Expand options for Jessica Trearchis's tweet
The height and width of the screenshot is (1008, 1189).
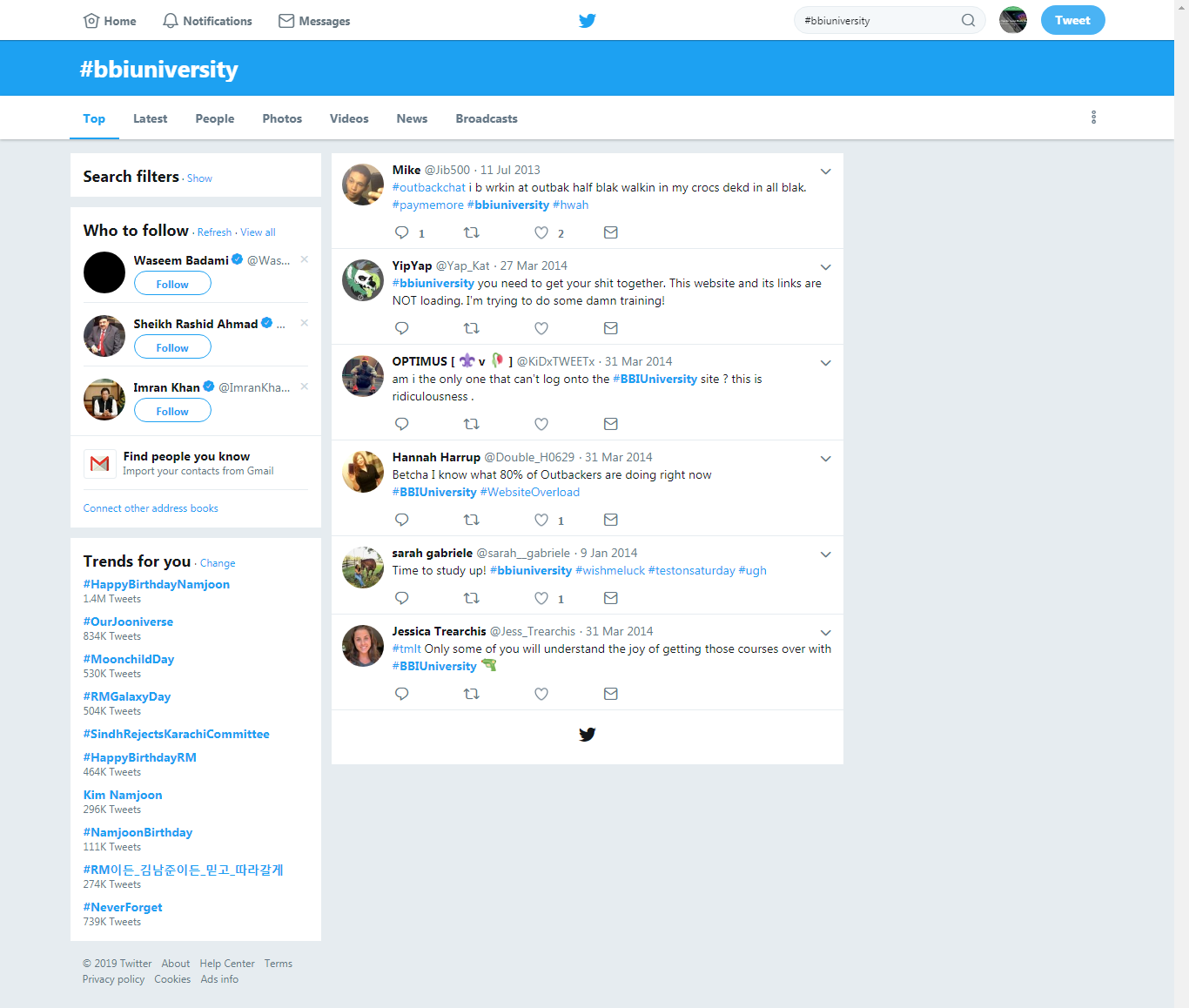point(826,633)
